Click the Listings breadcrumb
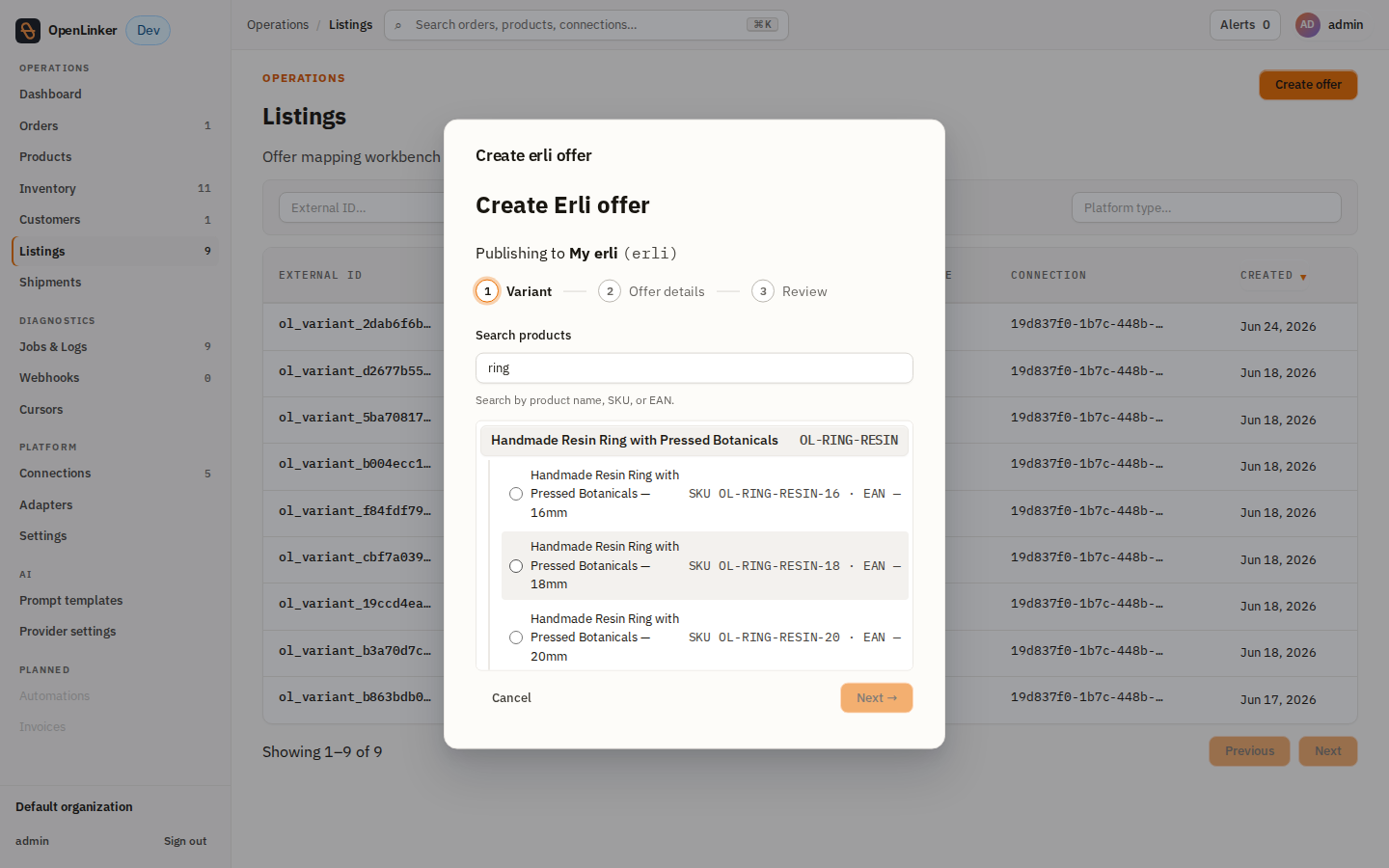Screen dimensions: 1389x868 tap(350, 25)
